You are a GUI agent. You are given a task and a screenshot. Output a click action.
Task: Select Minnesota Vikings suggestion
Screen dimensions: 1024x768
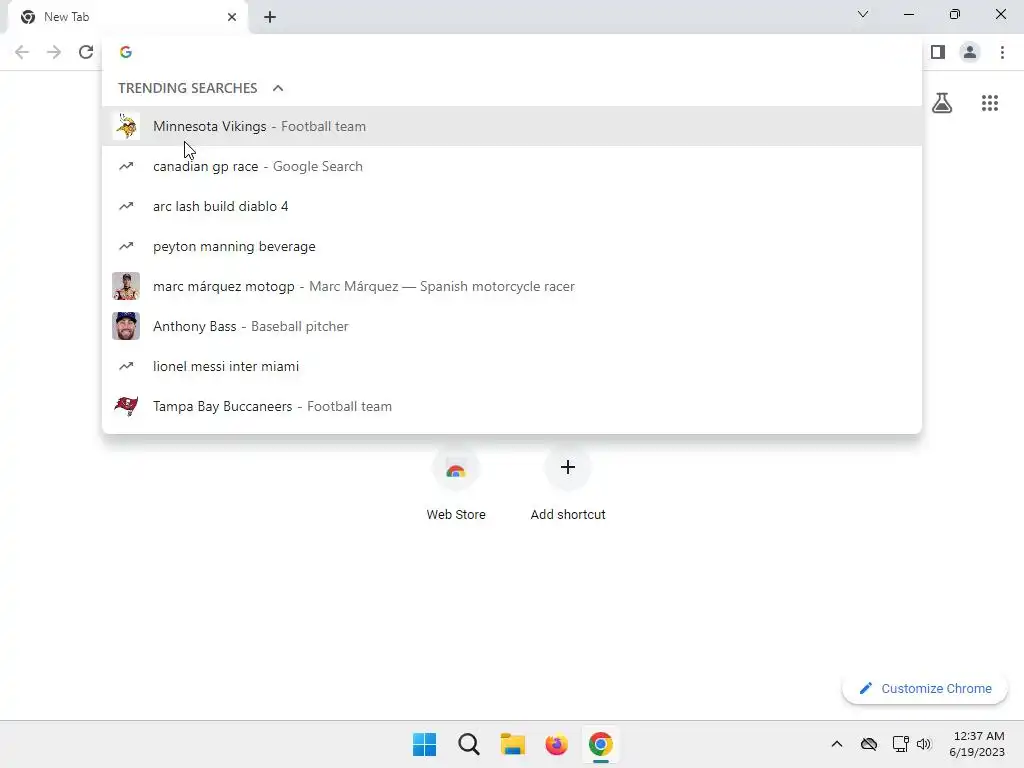point(512,126)
